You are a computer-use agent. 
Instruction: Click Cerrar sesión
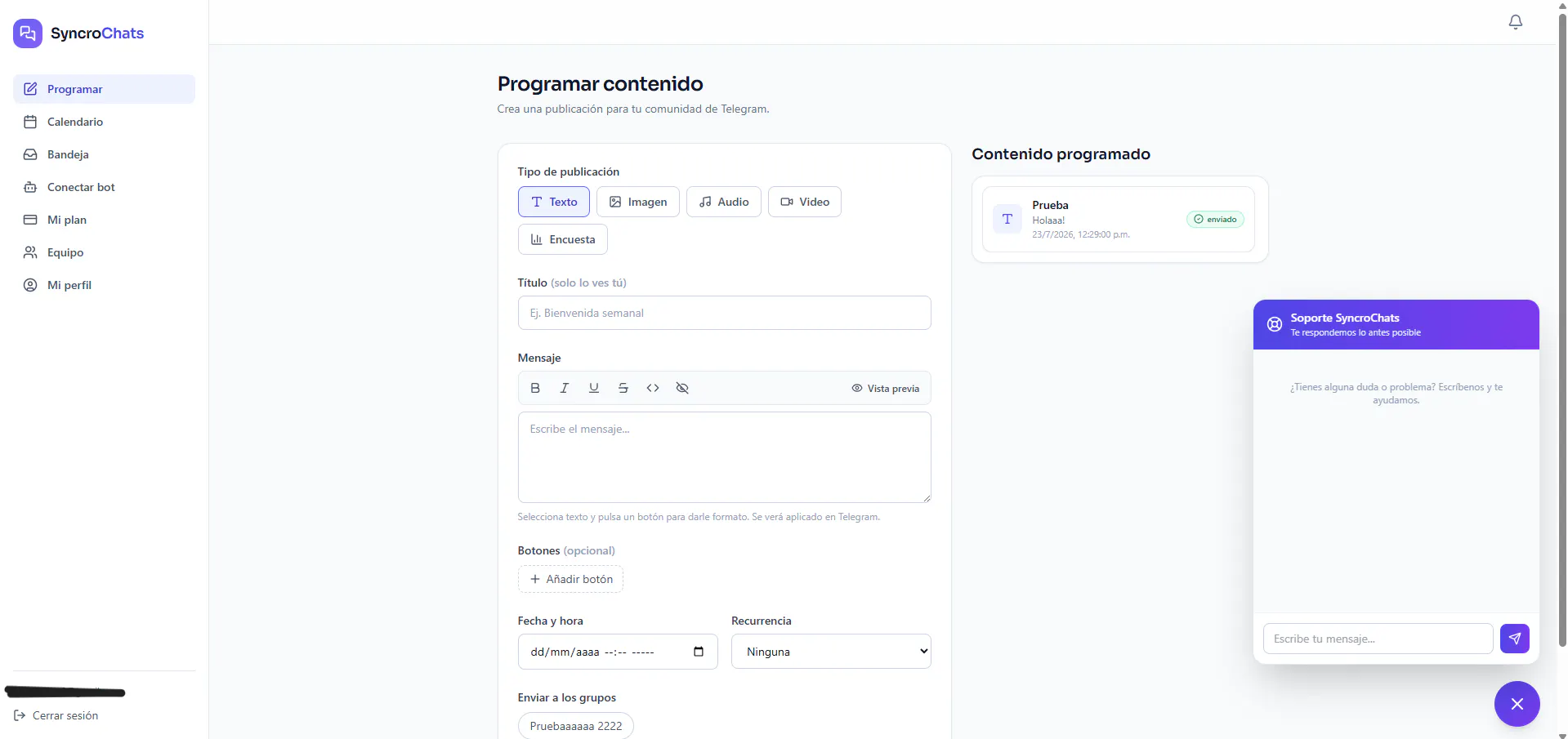[56, 715]
